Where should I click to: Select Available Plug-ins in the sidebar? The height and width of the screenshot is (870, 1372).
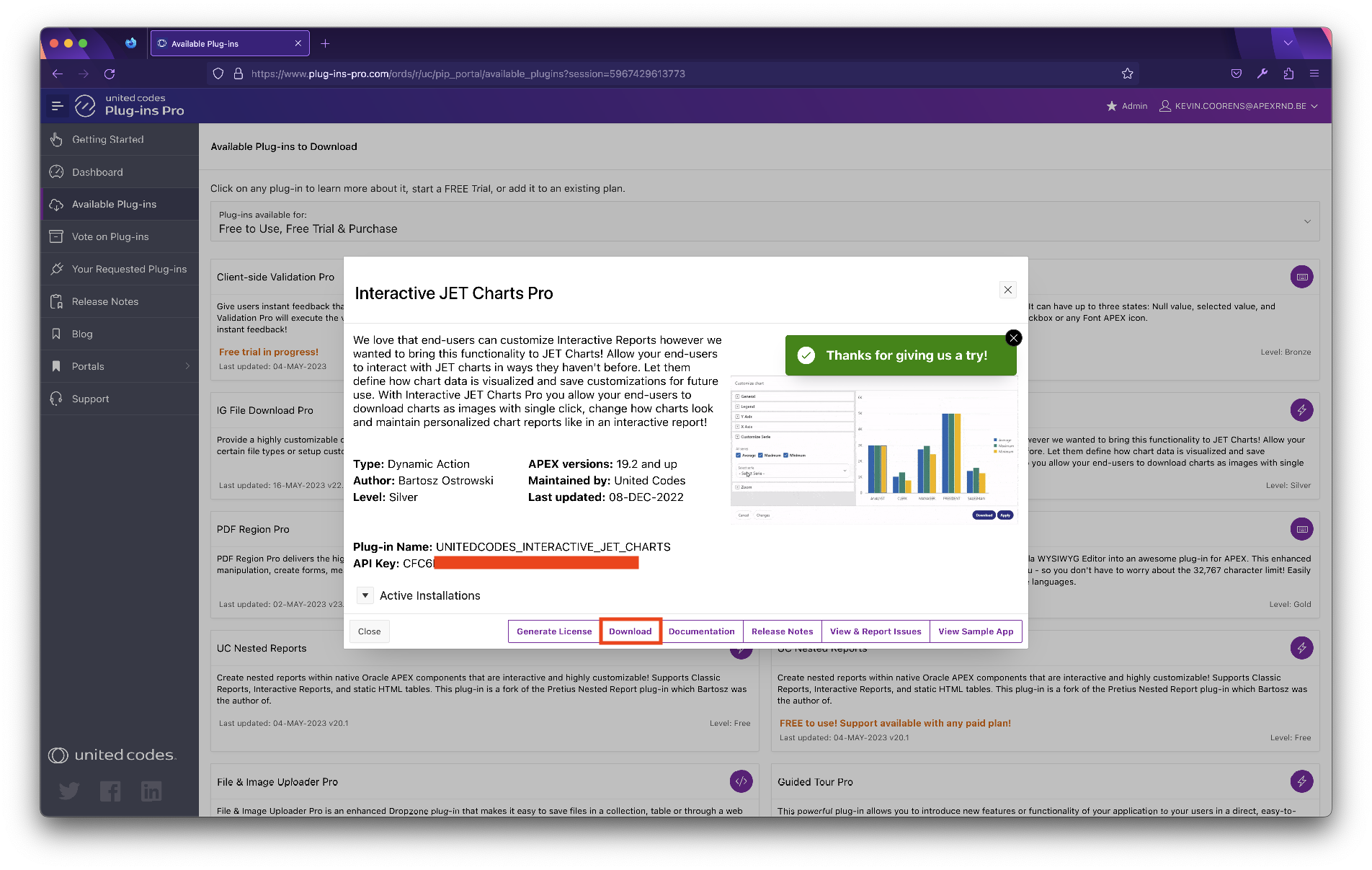pos(120,204)
